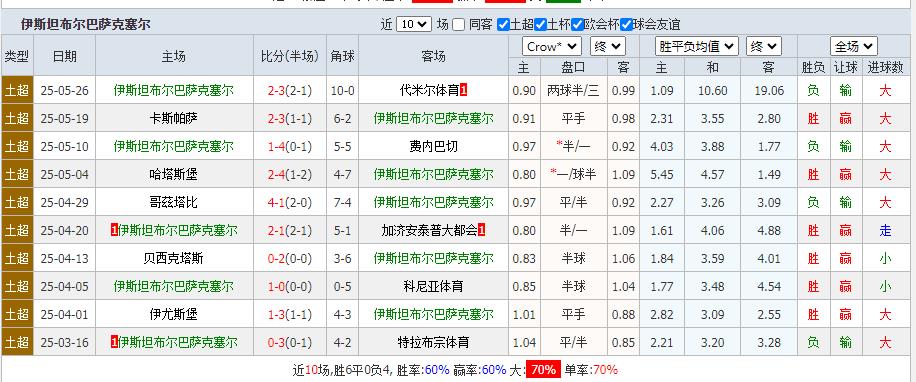Click the 进球数 column header
This screenshot has width=916, height=382.
[886, 67]
